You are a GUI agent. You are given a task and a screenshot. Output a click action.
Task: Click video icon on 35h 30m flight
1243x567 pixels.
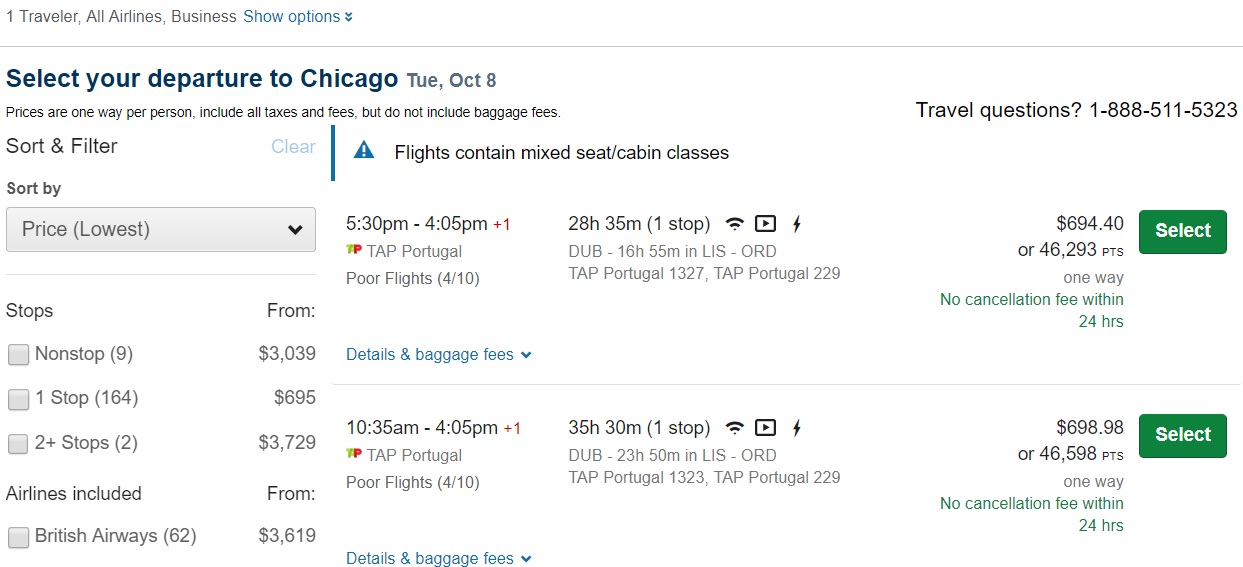point(765,428)
